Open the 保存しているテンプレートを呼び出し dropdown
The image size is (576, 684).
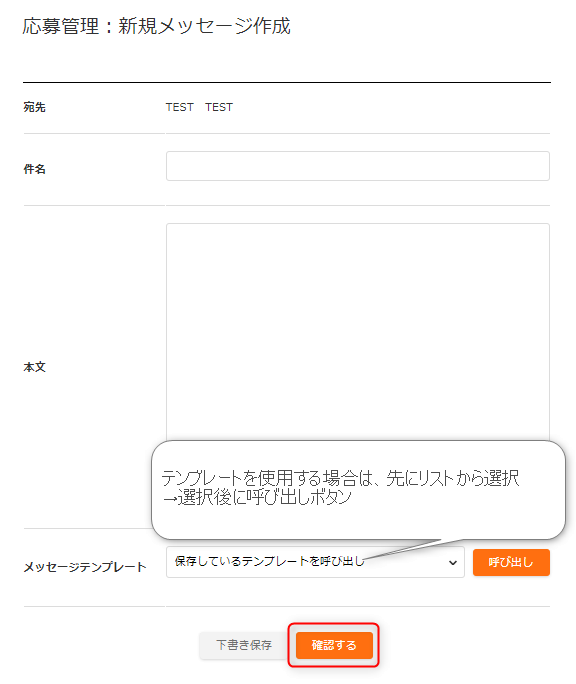click(315, 562)
